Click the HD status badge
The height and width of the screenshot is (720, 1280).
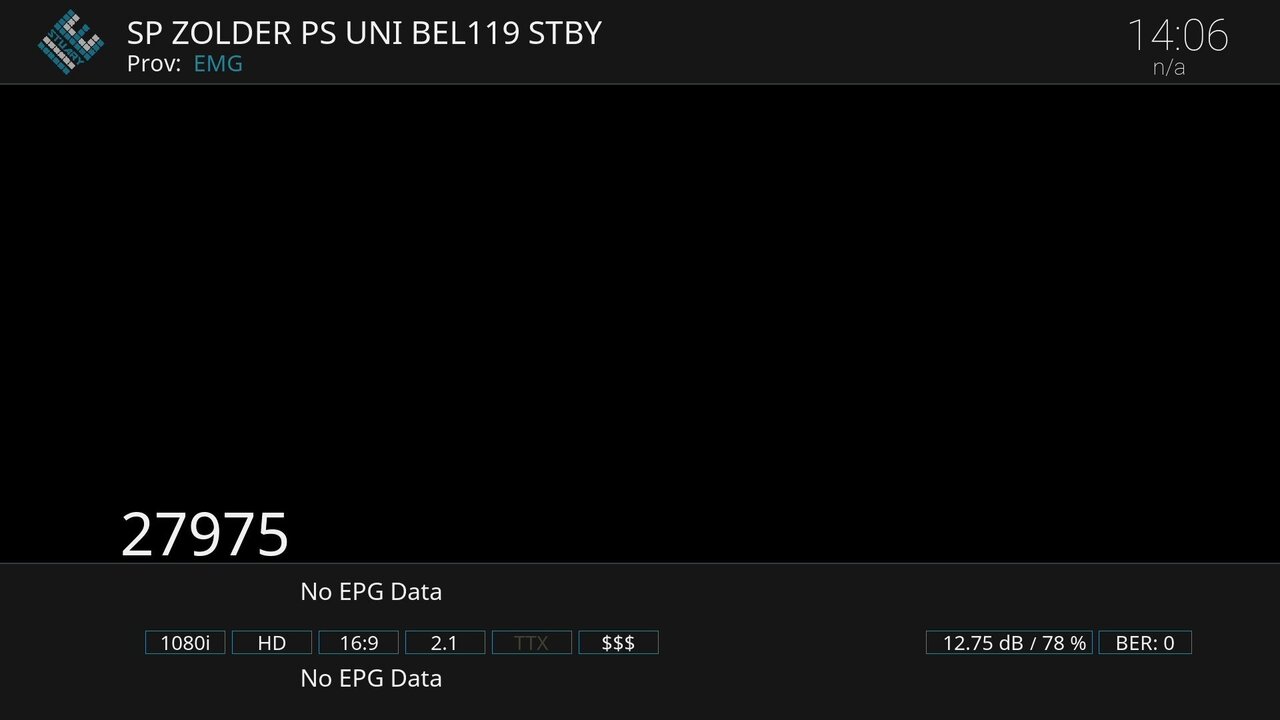[x=272, y=642]
